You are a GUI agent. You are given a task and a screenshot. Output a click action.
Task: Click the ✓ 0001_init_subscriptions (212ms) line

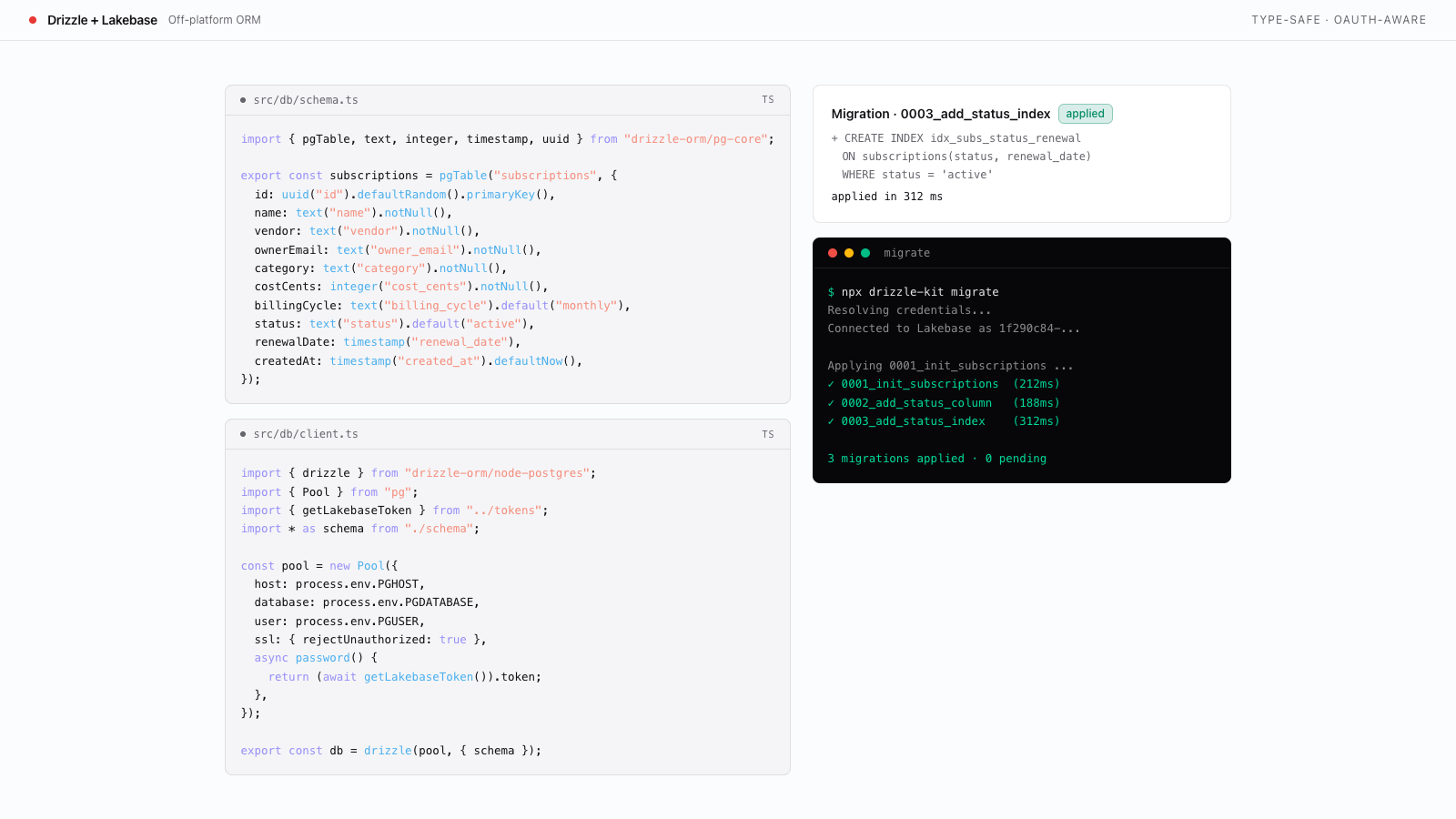[x=944, y=384]
